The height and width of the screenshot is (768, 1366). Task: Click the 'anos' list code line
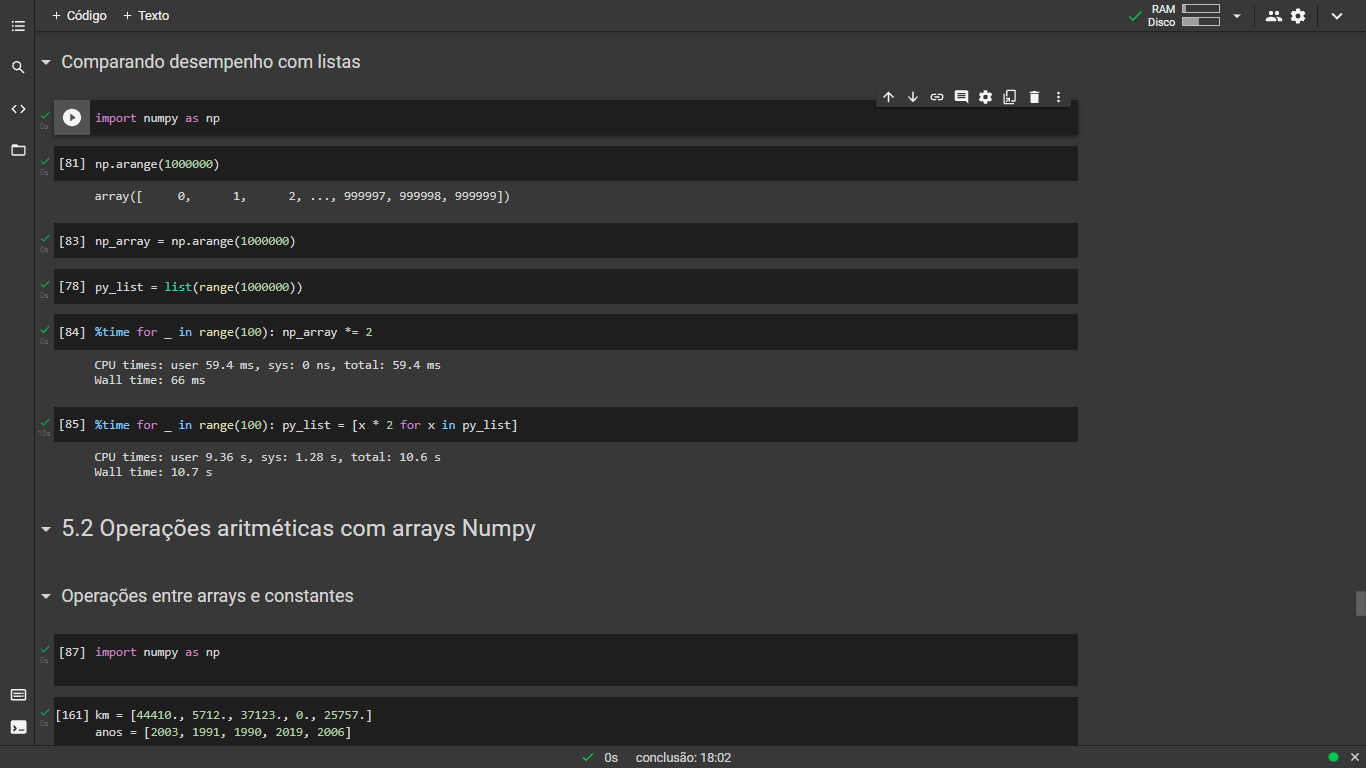tap(222, 733)
